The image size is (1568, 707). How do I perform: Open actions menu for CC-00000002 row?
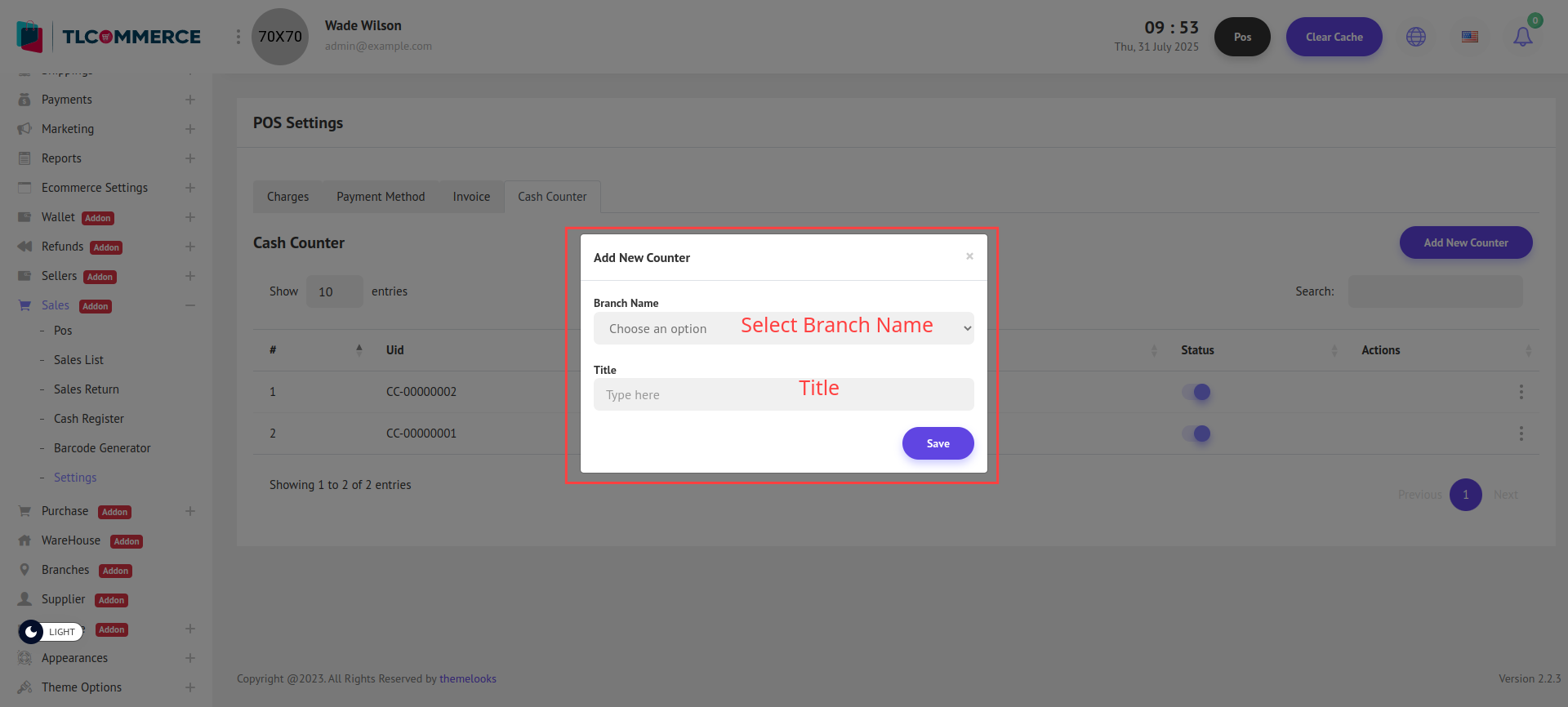coord(1521,392)
